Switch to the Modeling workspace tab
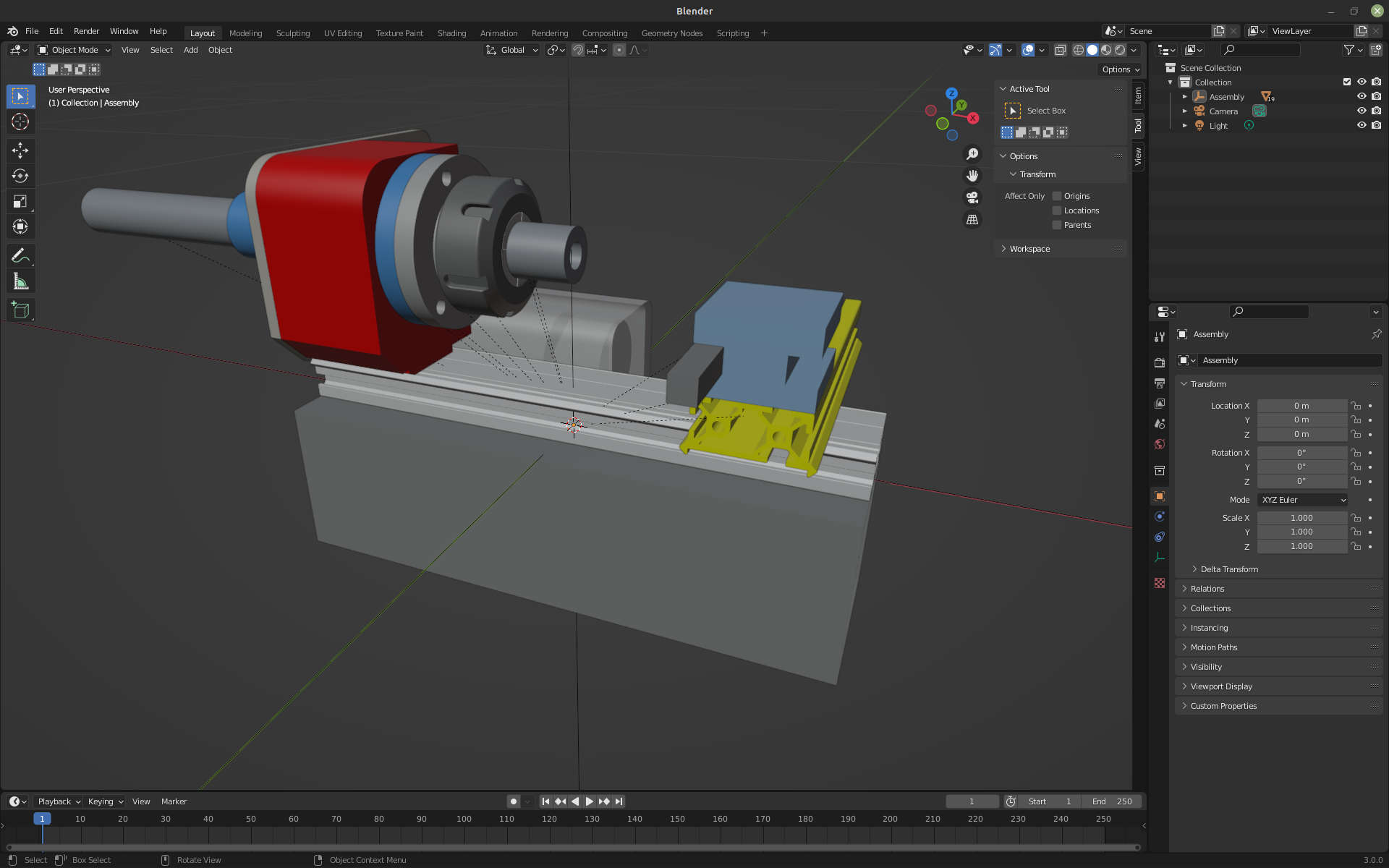 tap(245, 33)
